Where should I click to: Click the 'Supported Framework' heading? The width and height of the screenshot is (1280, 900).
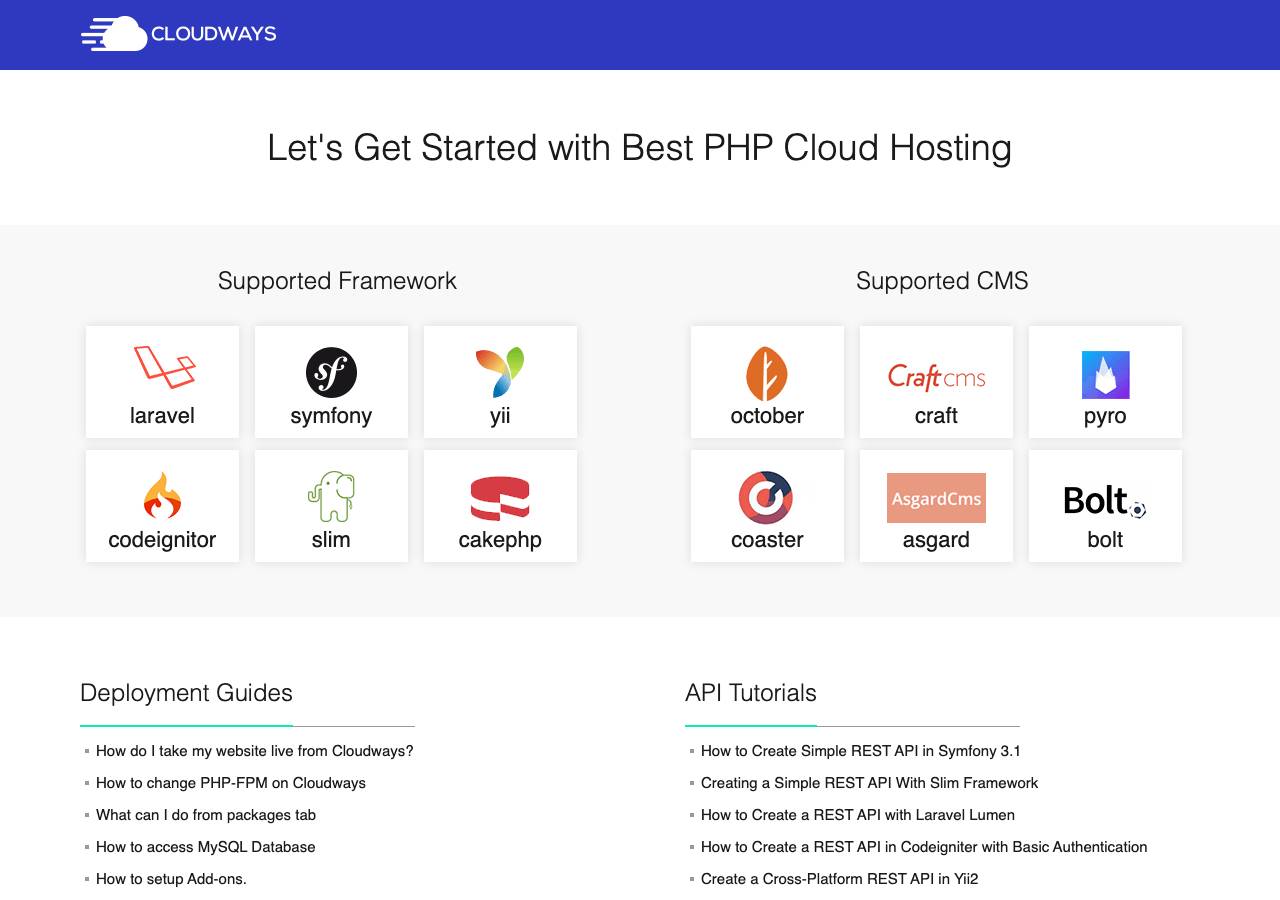pos(337,281)
